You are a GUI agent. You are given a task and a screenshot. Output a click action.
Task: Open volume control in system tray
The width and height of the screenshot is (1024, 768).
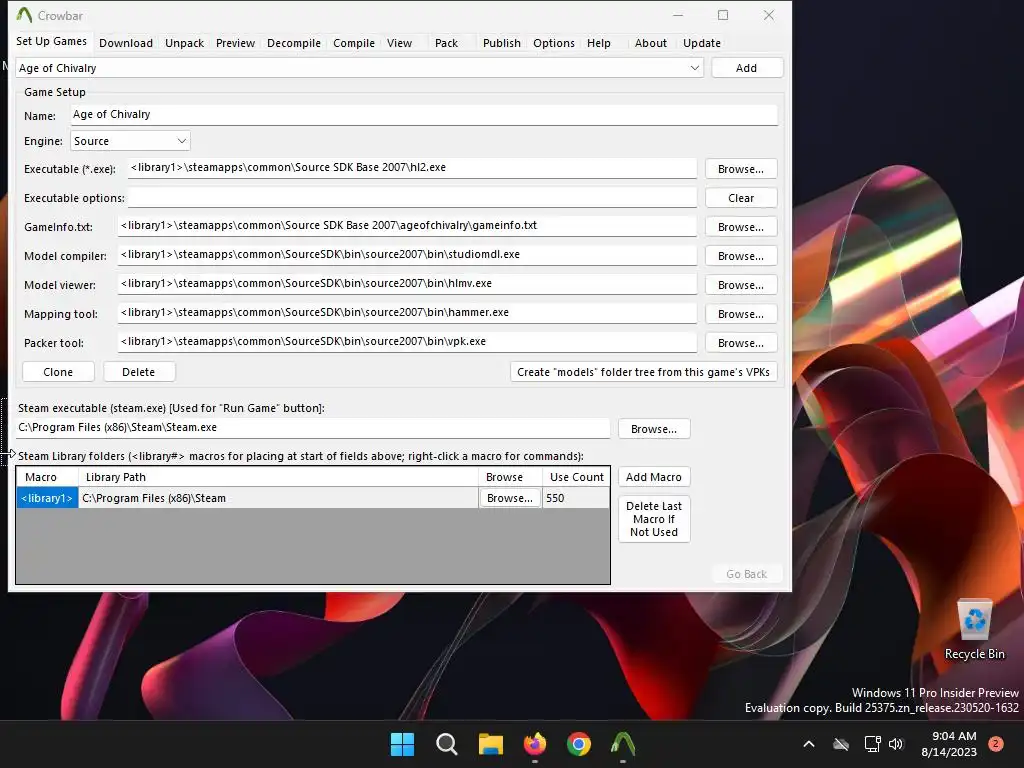point(896,744)
